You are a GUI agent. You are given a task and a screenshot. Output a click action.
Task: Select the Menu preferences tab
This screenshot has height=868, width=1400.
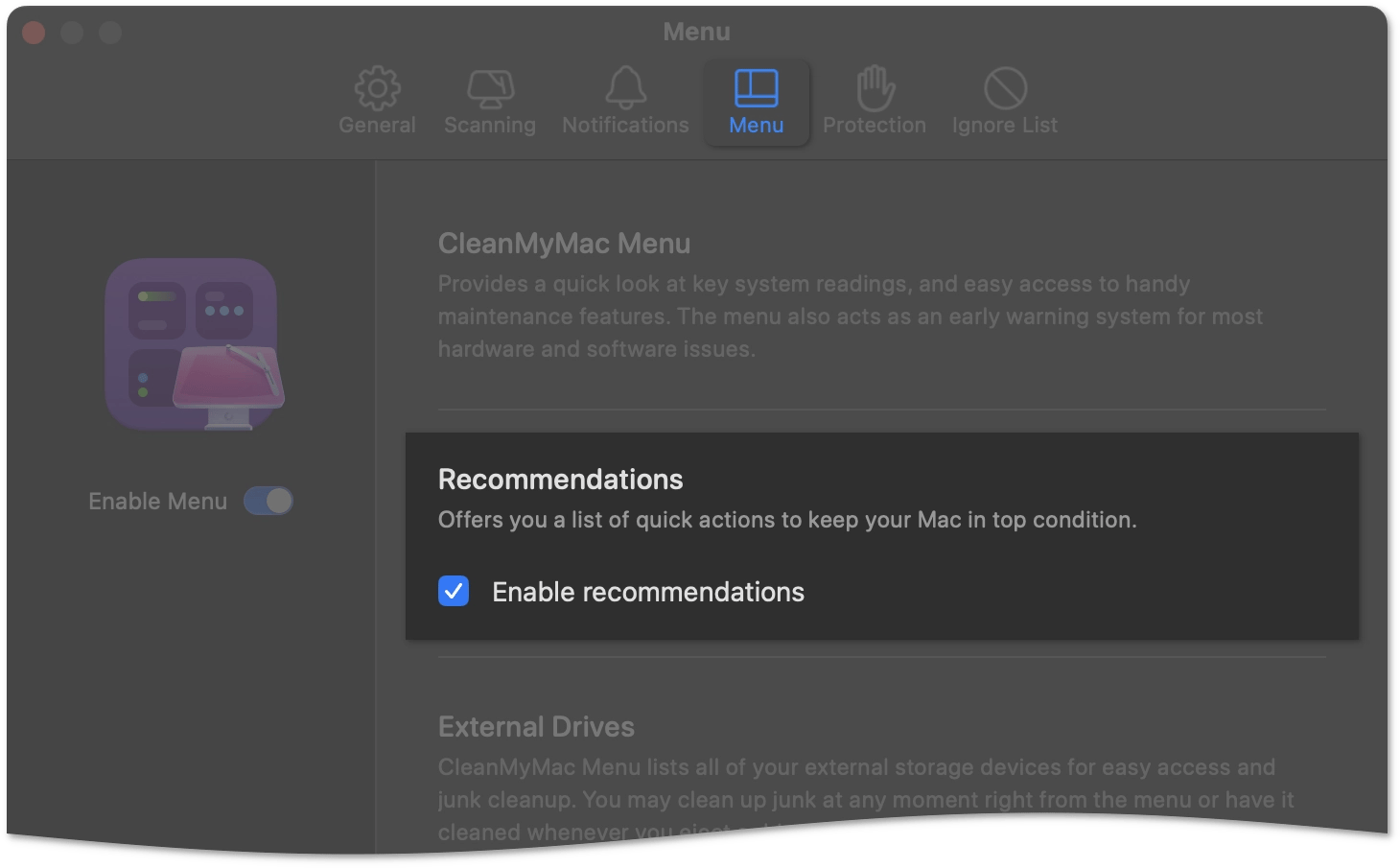[757, 102]
